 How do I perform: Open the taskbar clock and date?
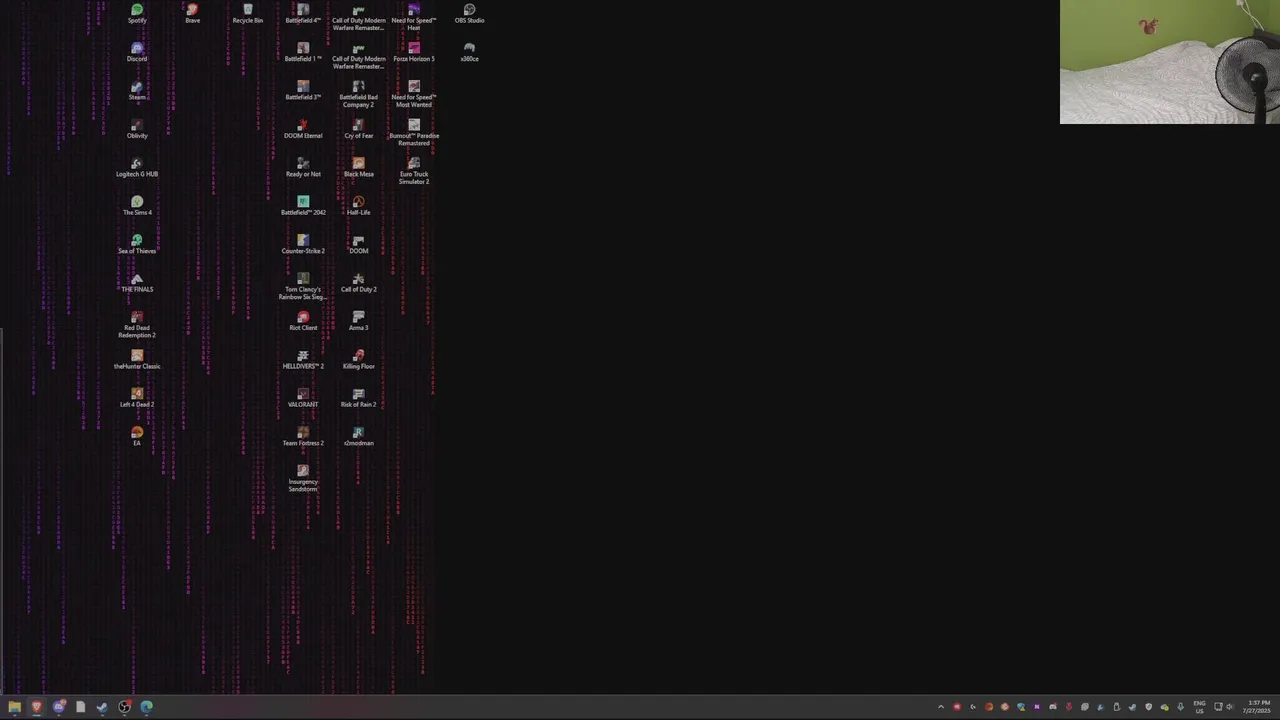tap(1259, 707)
